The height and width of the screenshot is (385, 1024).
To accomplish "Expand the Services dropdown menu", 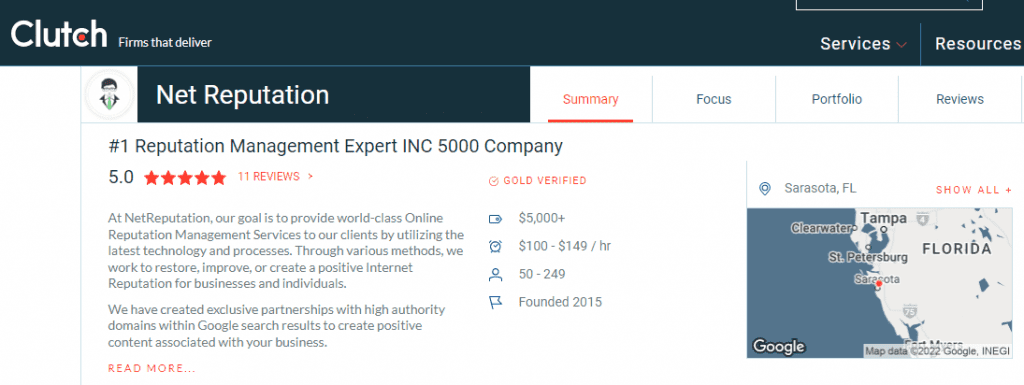I will pos(863,44).
